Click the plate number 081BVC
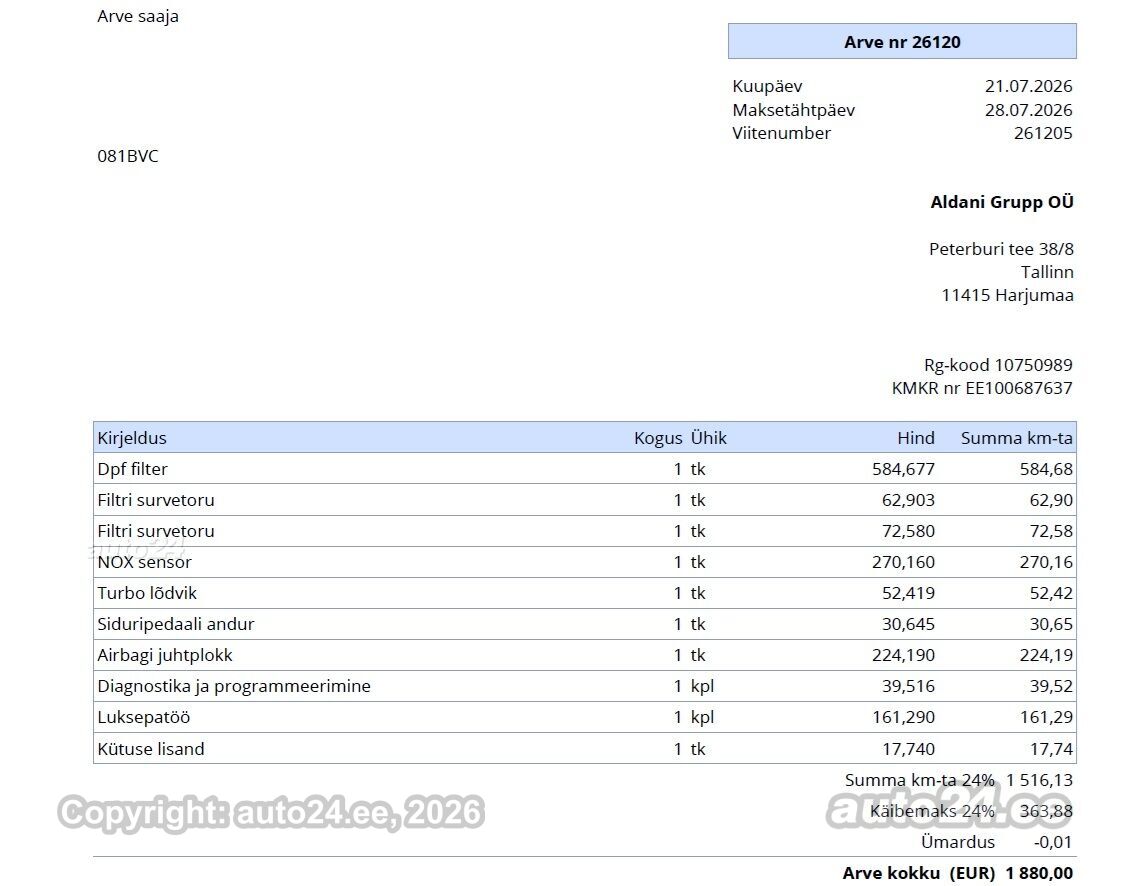The height and width of the screenshot is (886, 1129). click(127, 156)
